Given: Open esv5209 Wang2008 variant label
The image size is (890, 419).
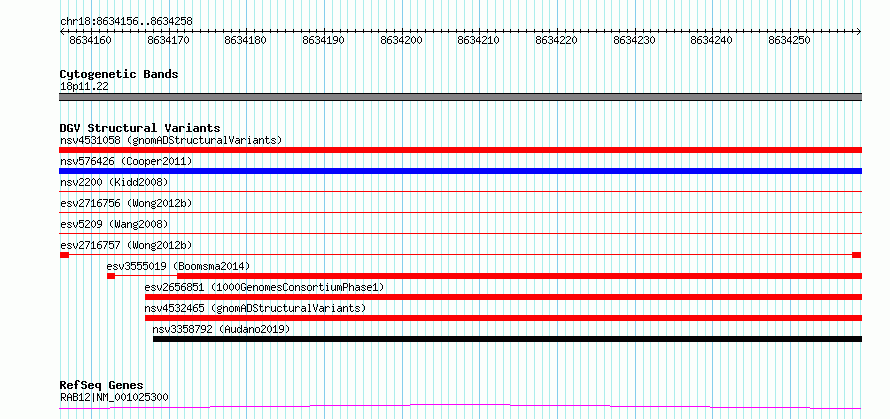Looking at the screenshot, I should [114, 224].
